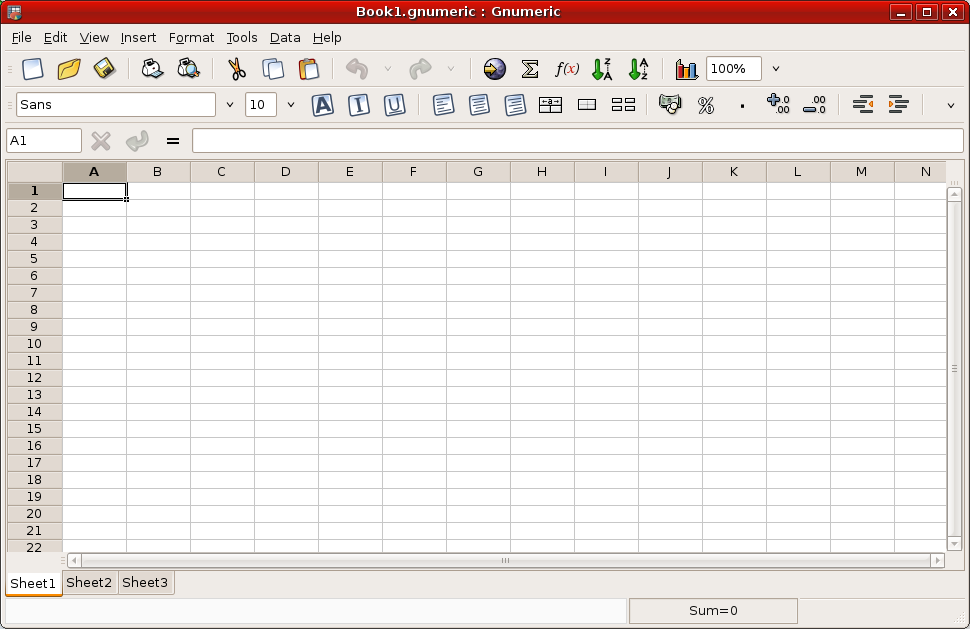Toggle Underline formatting button

point(394,105)
